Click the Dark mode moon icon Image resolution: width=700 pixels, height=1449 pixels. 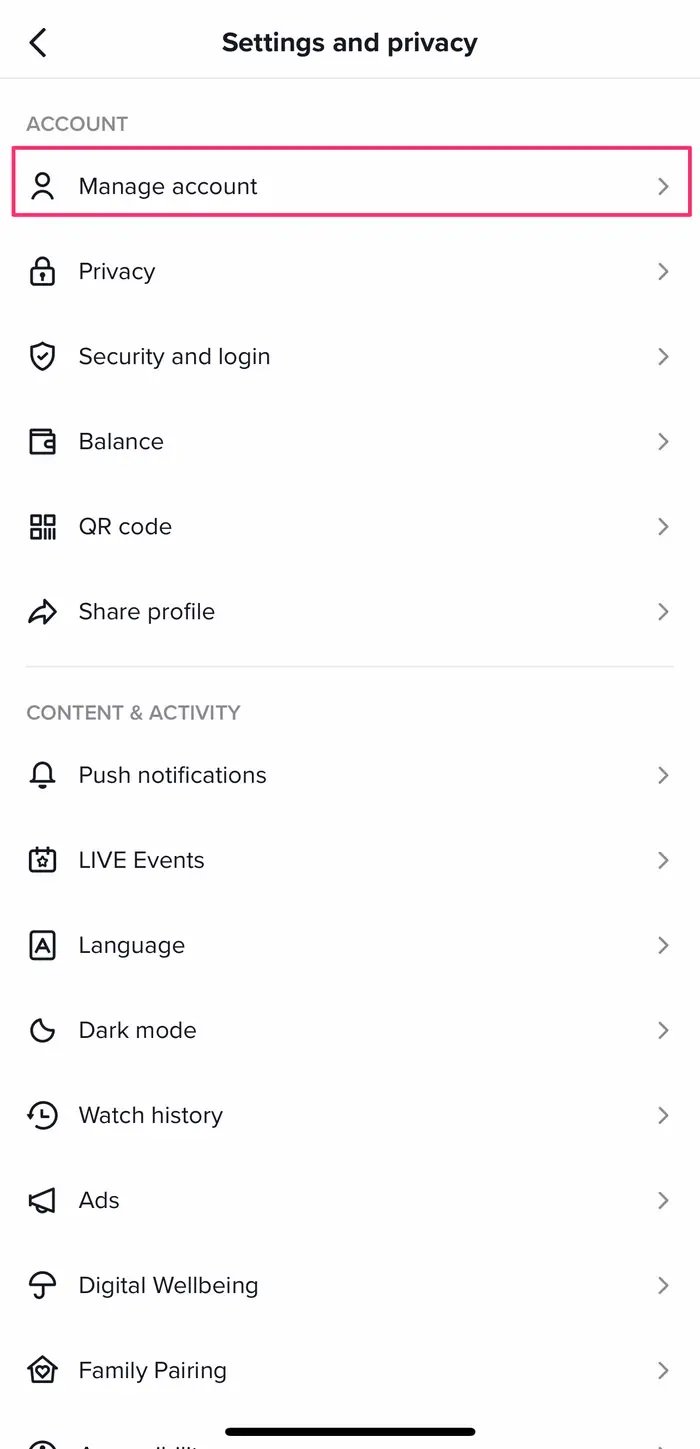tap(42, 1030)
